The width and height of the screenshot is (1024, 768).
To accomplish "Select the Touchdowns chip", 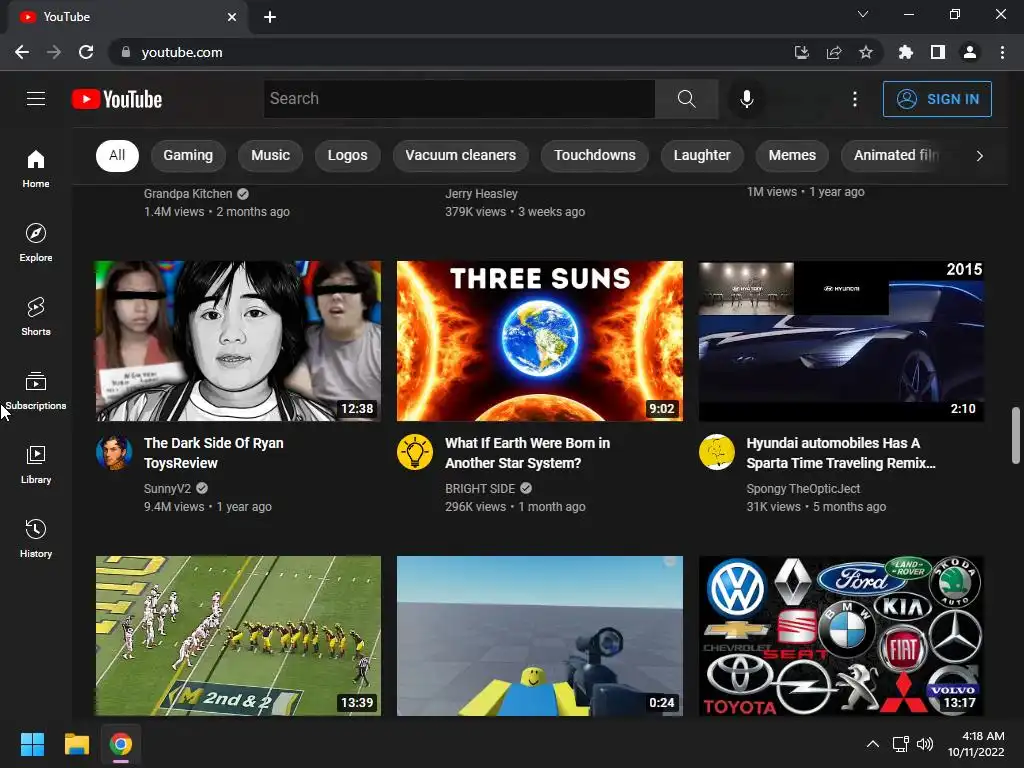I will (595, 155).
